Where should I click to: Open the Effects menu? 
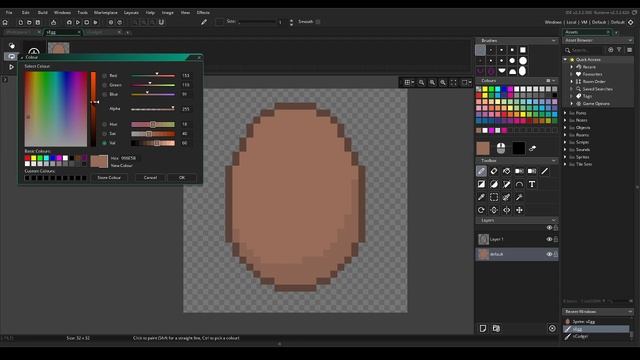point(203,13)
